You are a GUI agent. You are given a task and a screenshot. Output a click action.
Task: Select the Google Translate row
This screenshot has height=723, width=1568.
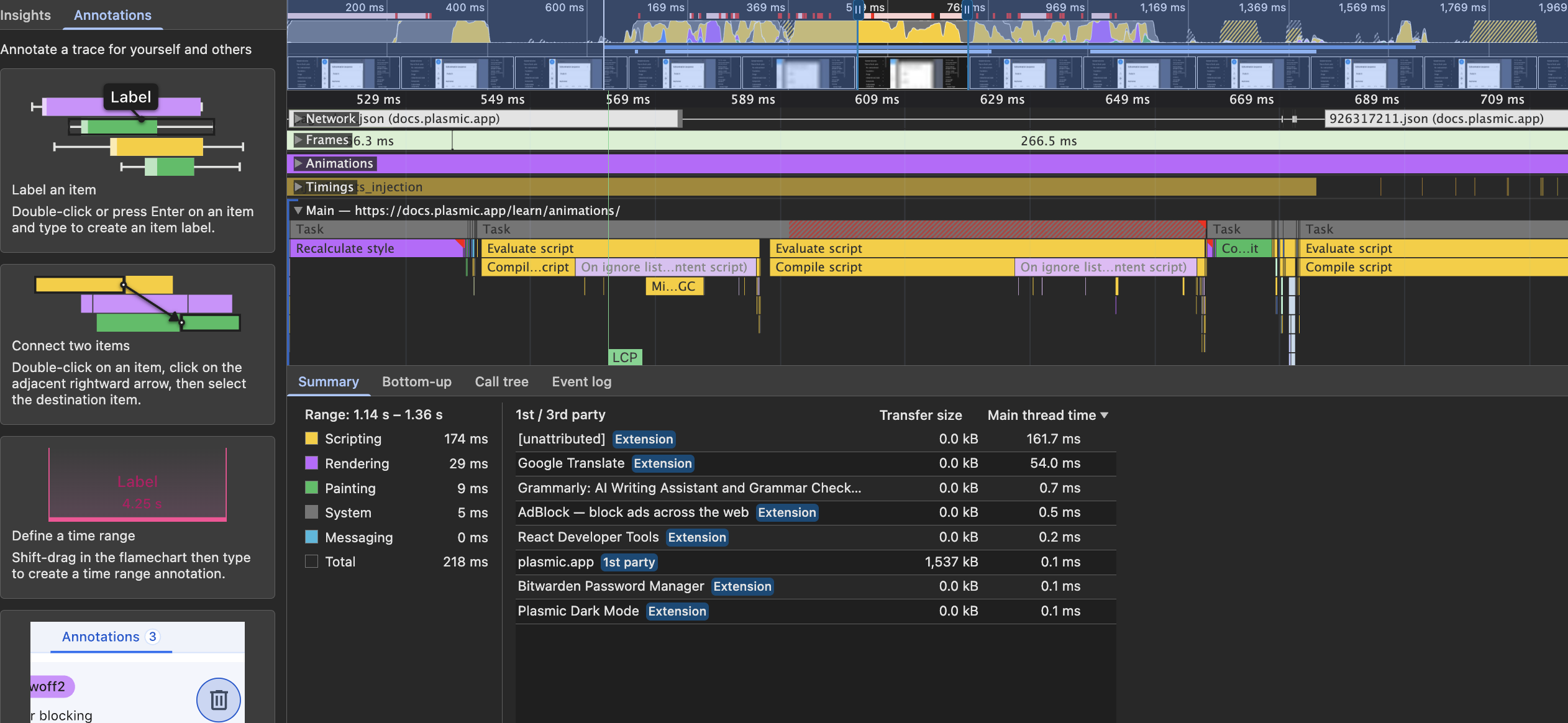point(815,463)
